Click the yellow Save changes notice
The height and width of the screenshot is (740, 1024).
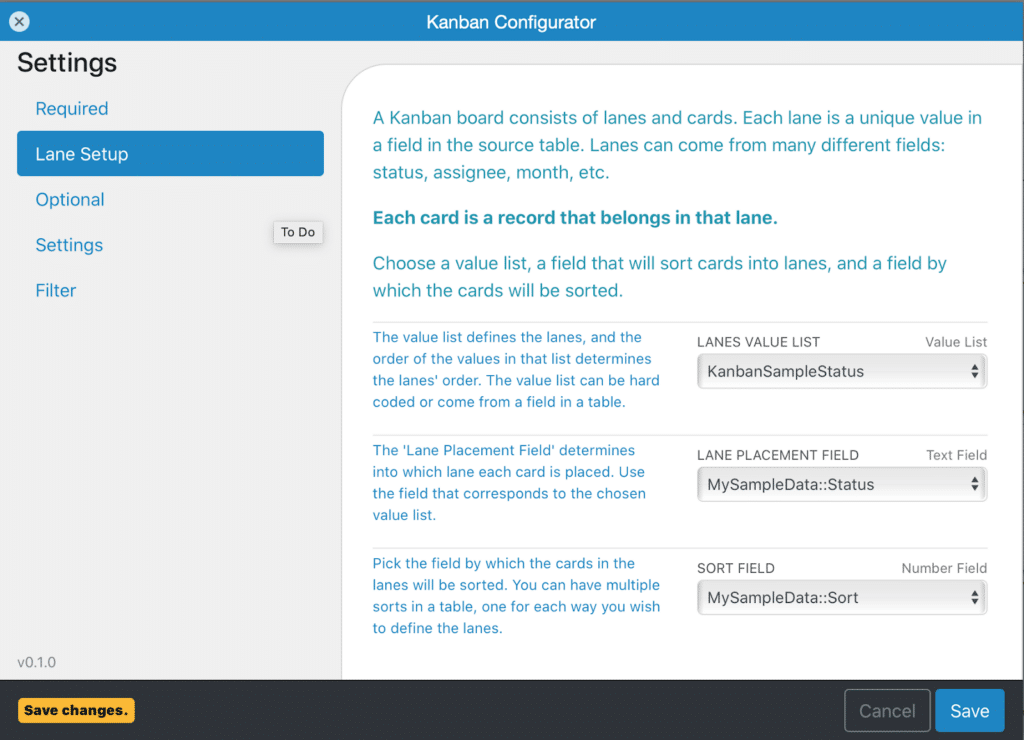pos(76,710)
